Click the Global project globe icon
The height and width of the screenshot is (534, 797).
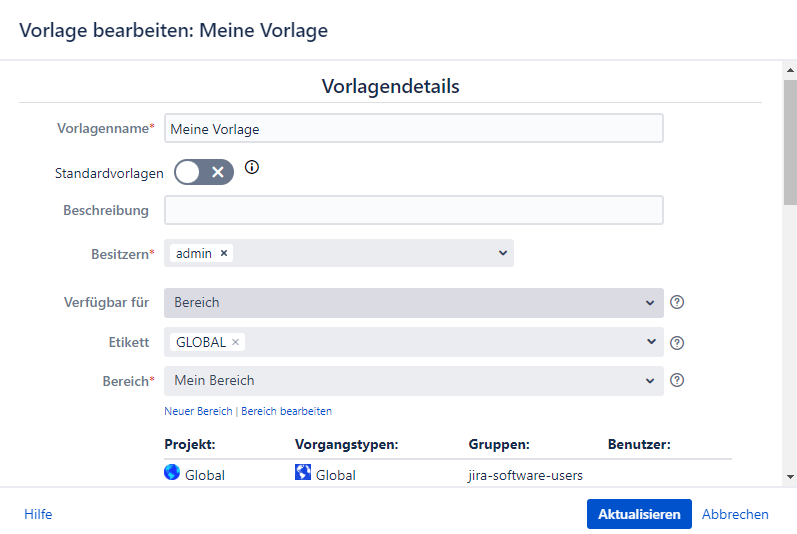coord(172,473)
